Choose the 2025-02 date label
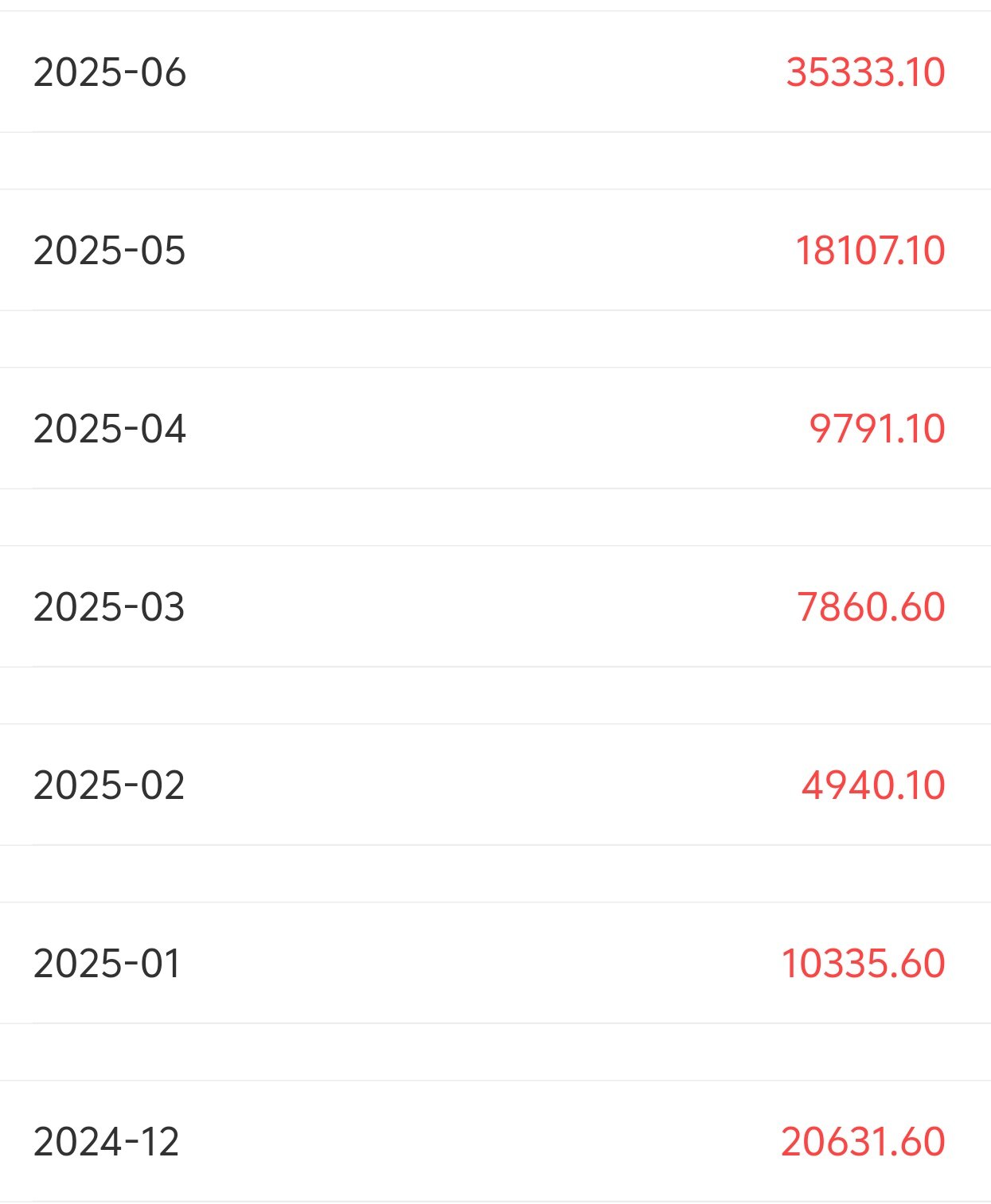Viewport: 991px width, 1204px height. 109,785
